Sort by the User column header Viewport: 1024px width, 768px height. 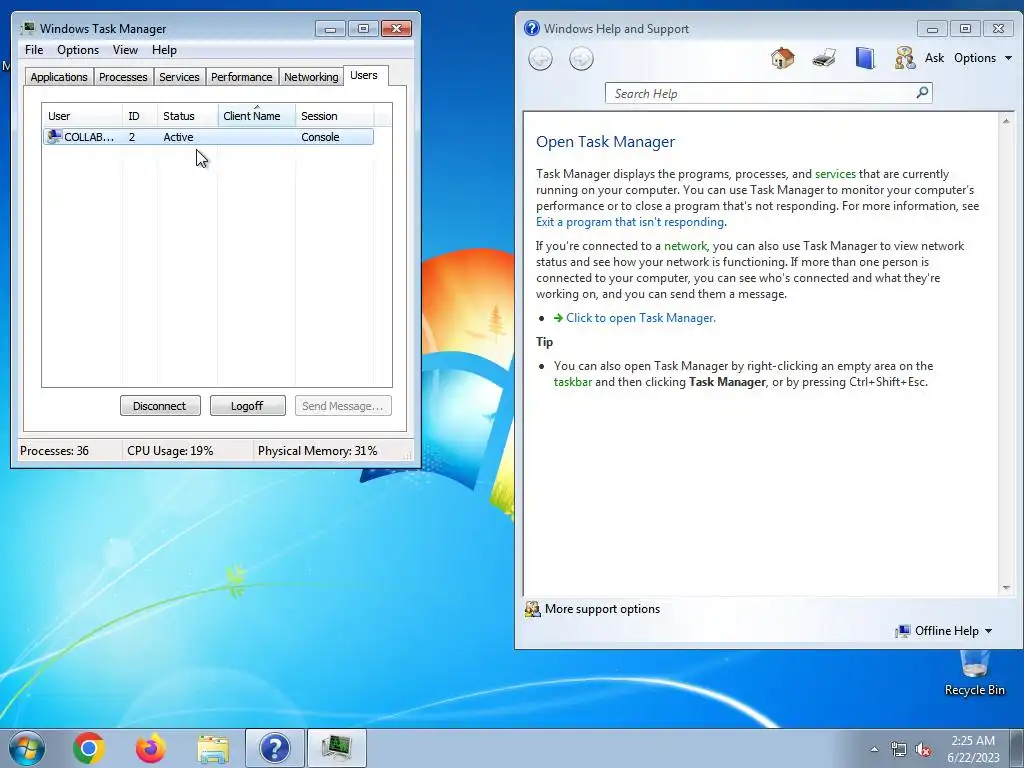pyautogui.click(x=82, y=116)
